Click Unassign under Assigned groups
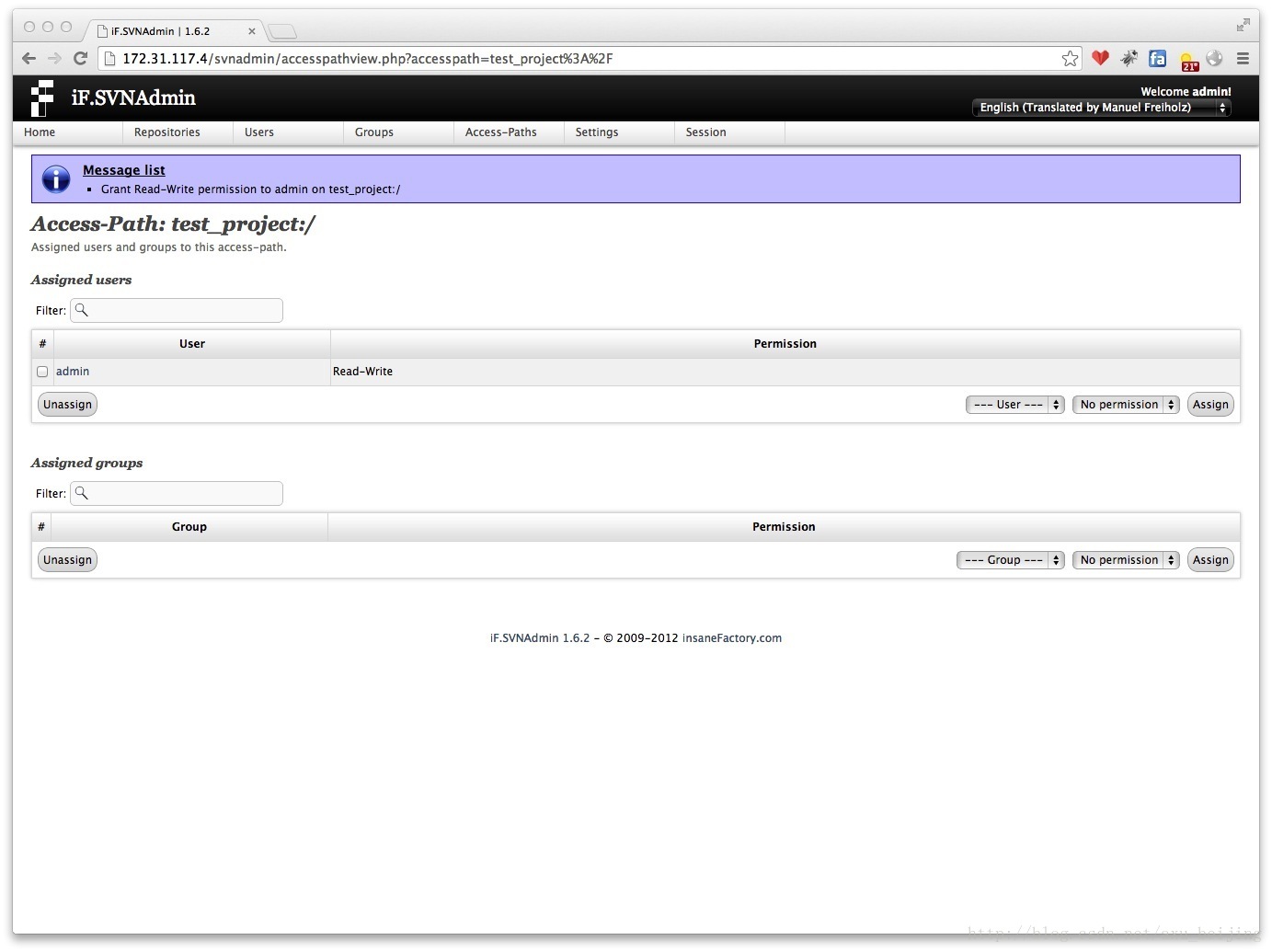The image size is (1272, 952). pos(67,560)
